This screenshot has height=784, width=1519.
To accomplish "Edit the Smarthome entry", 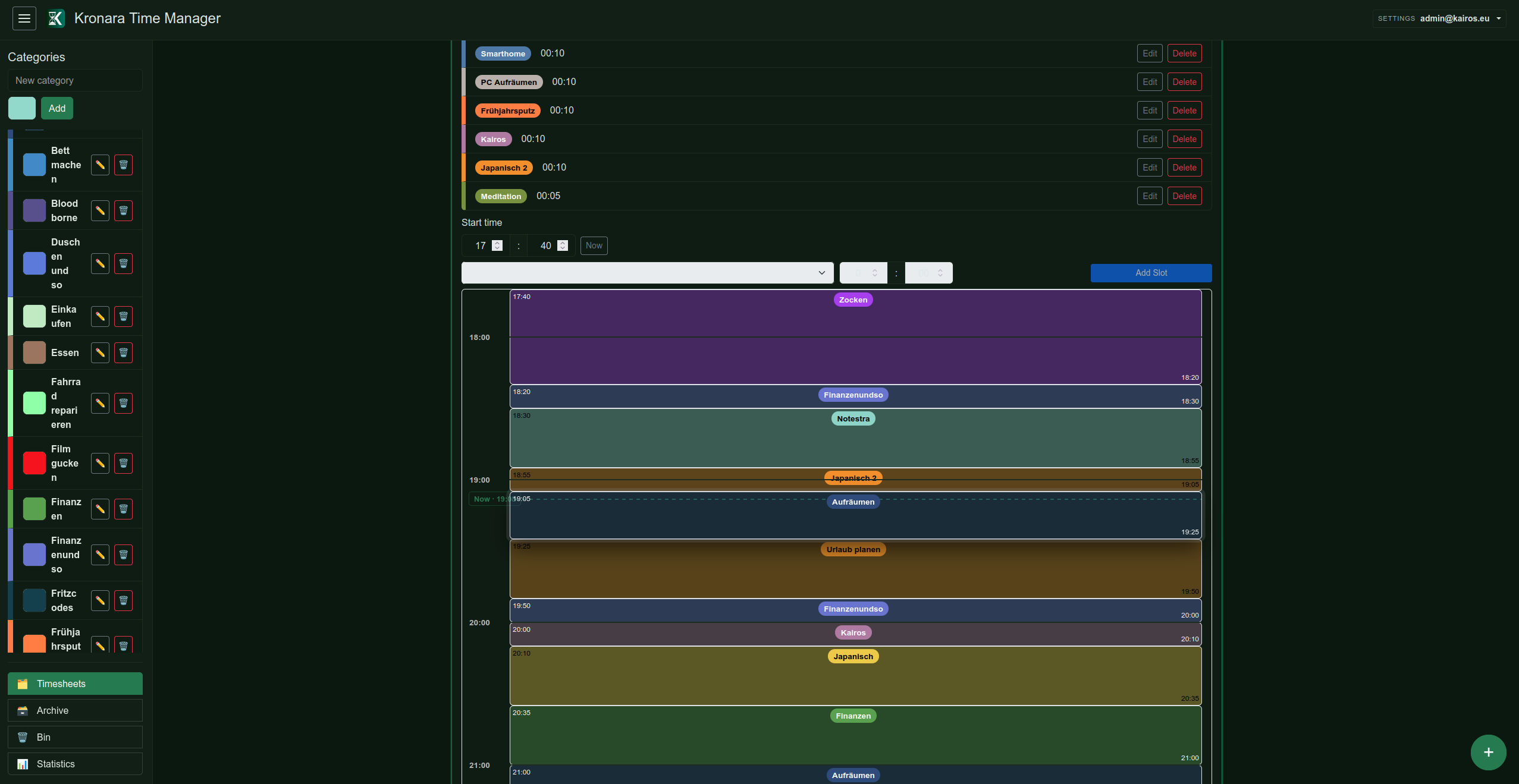I will point(1150,53).
